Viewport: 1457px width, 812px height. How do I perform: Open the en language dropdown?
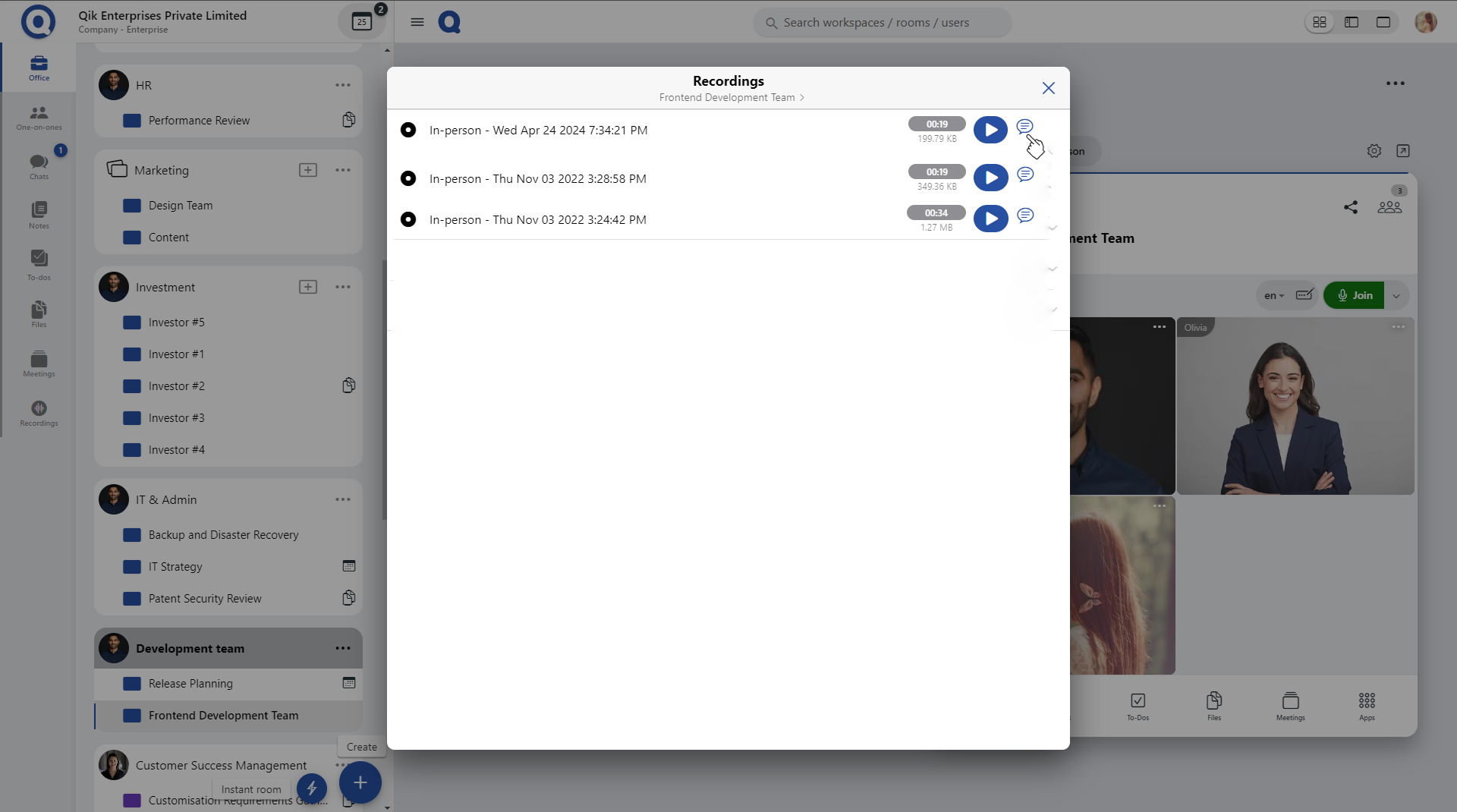click(x=1273, y=296)
